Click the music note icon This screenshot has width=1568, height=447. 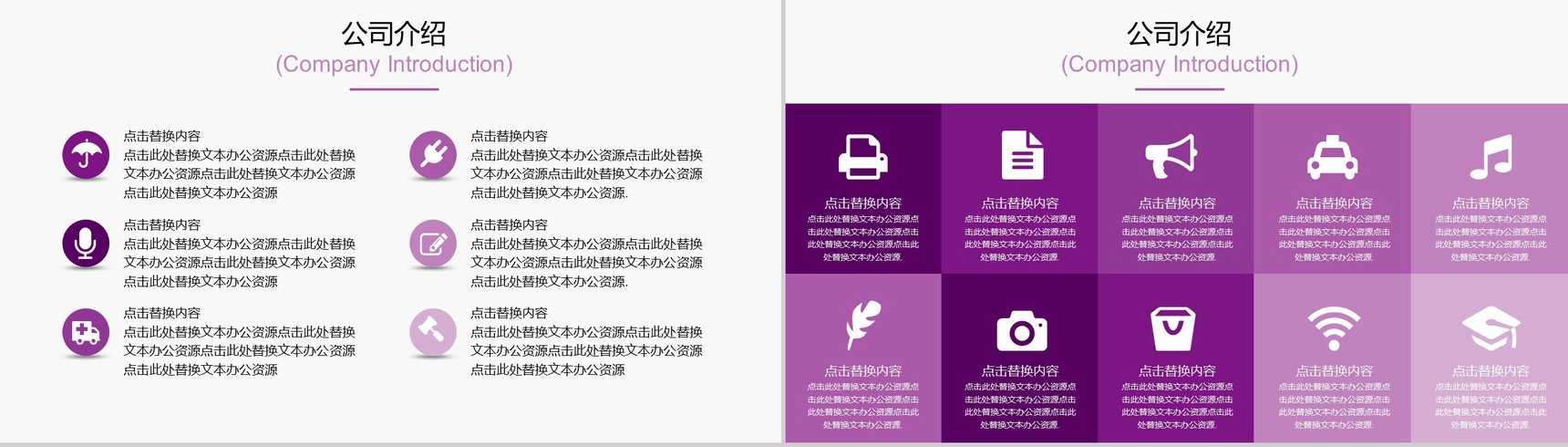click(1491, 156)
